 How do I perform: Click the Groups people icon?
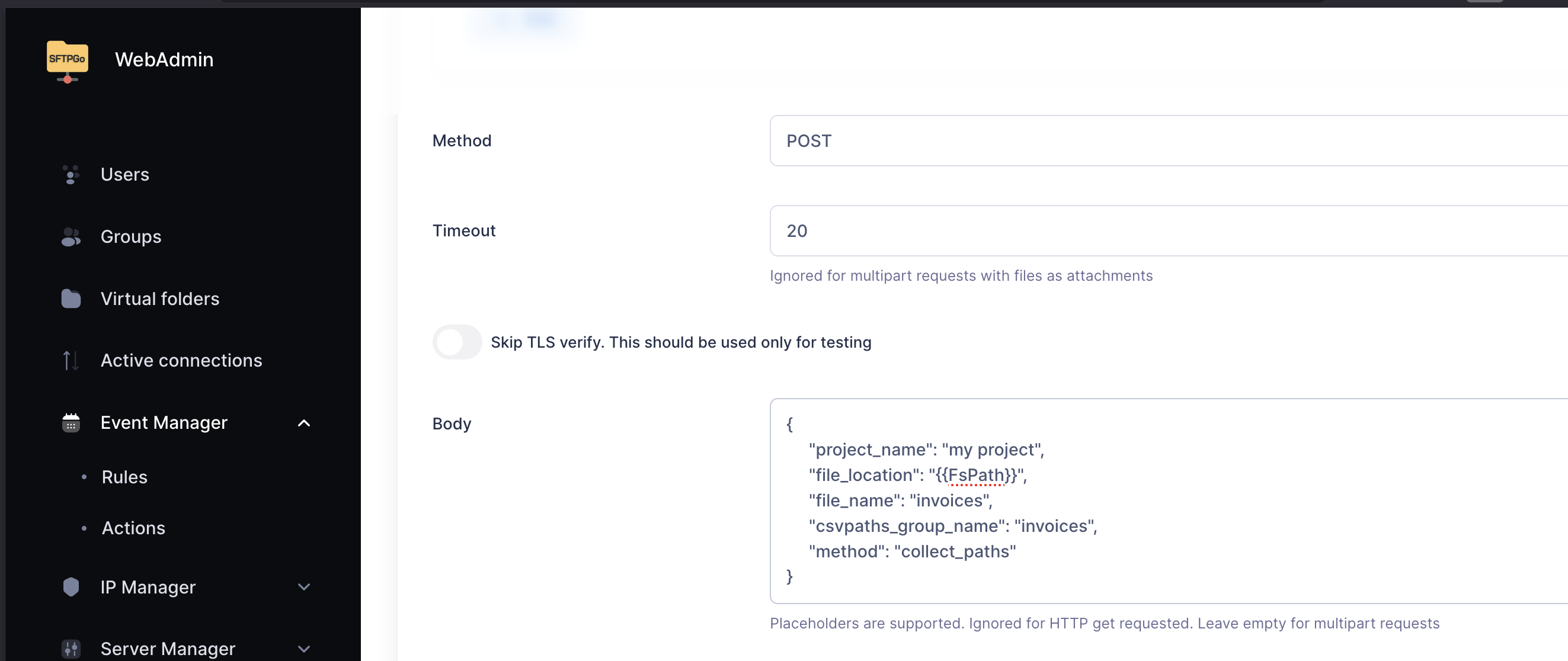click(x=71, y=237)
